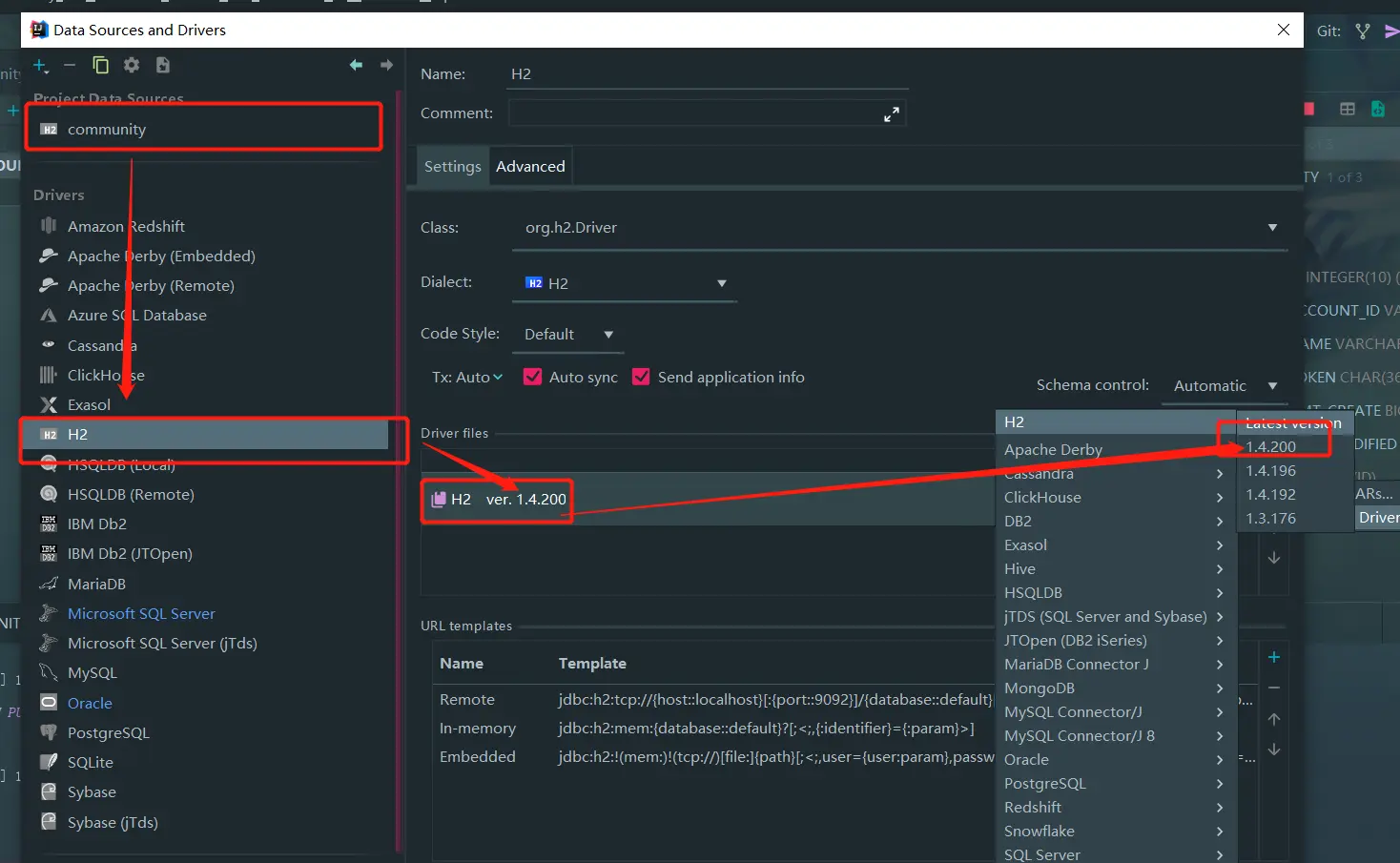The height and width of the screenshot is (863, 1400).
Task: Close the Data Sources and Drivers dialog
Action: click(x=1284, y=30)
